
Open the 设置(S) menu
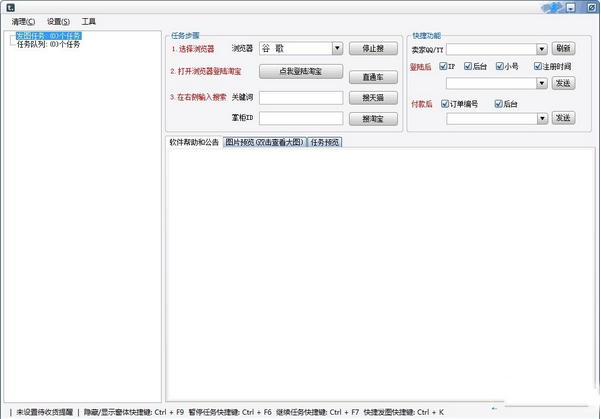click(58, 21)
